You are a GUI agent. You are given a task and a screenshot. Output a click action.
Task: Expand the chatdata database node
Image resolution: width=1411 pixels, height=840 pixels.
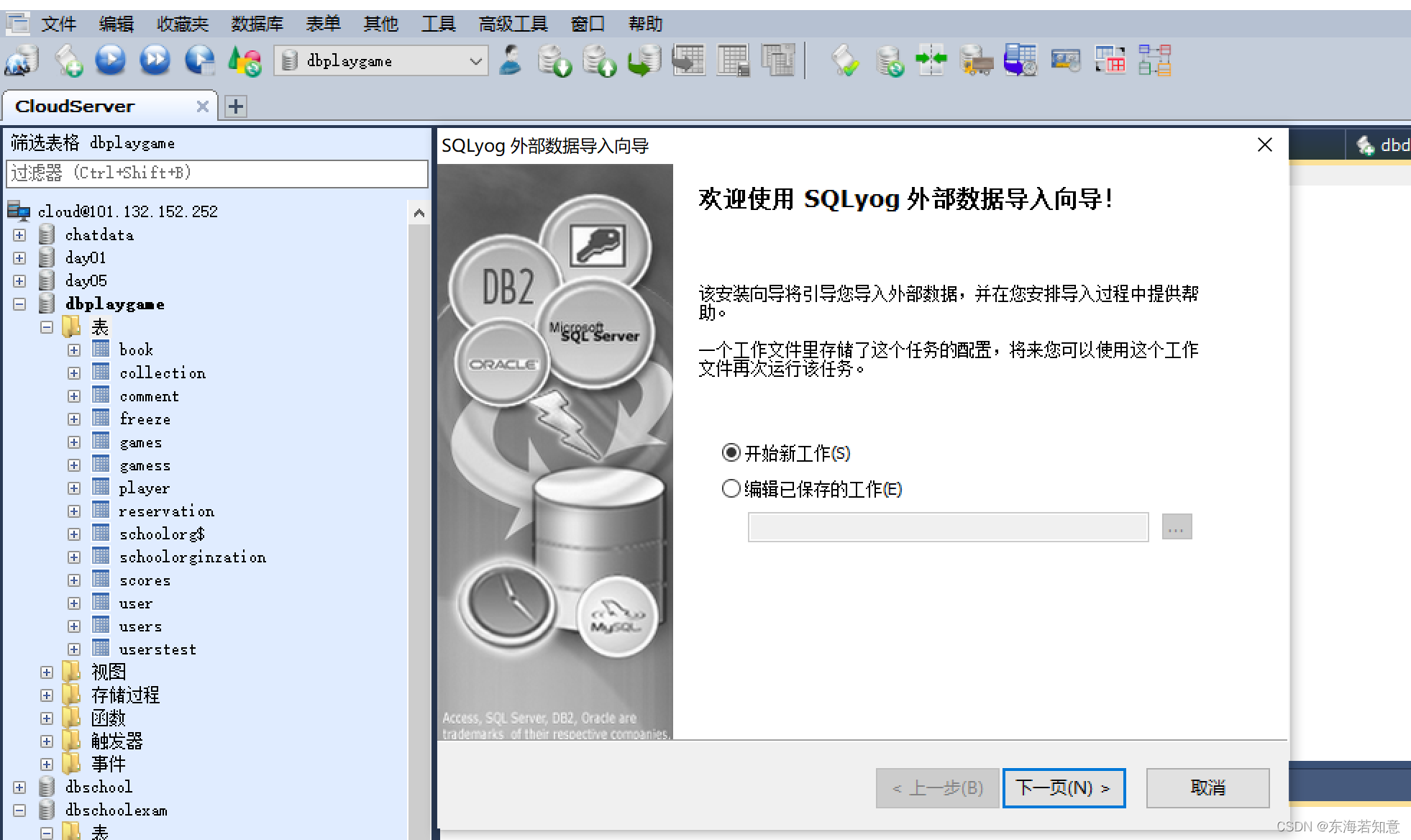[19, 235]
